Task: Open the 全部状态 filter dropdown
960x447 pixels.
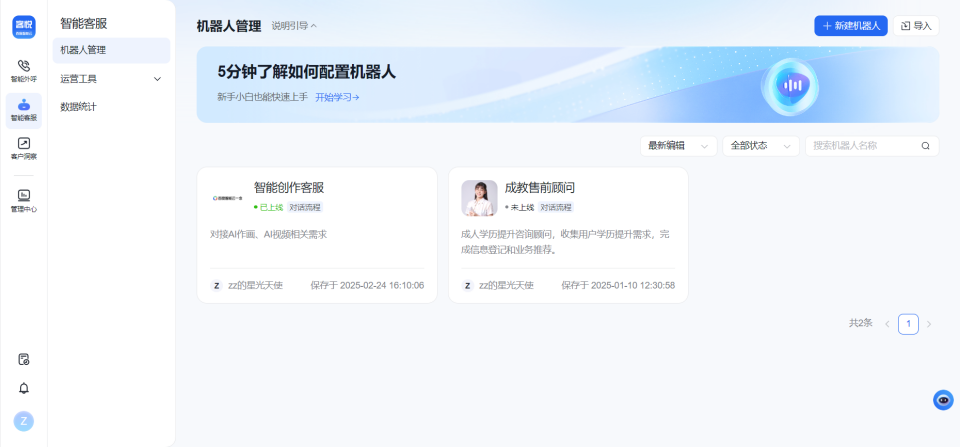Action: (761, 146)
